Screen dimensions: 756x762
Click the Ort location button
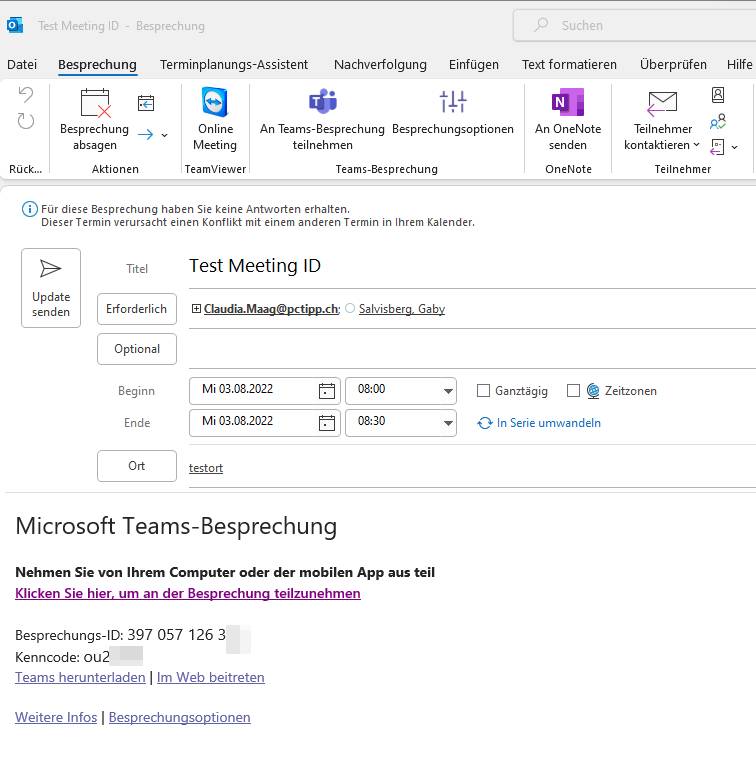(x=137, y=466)
